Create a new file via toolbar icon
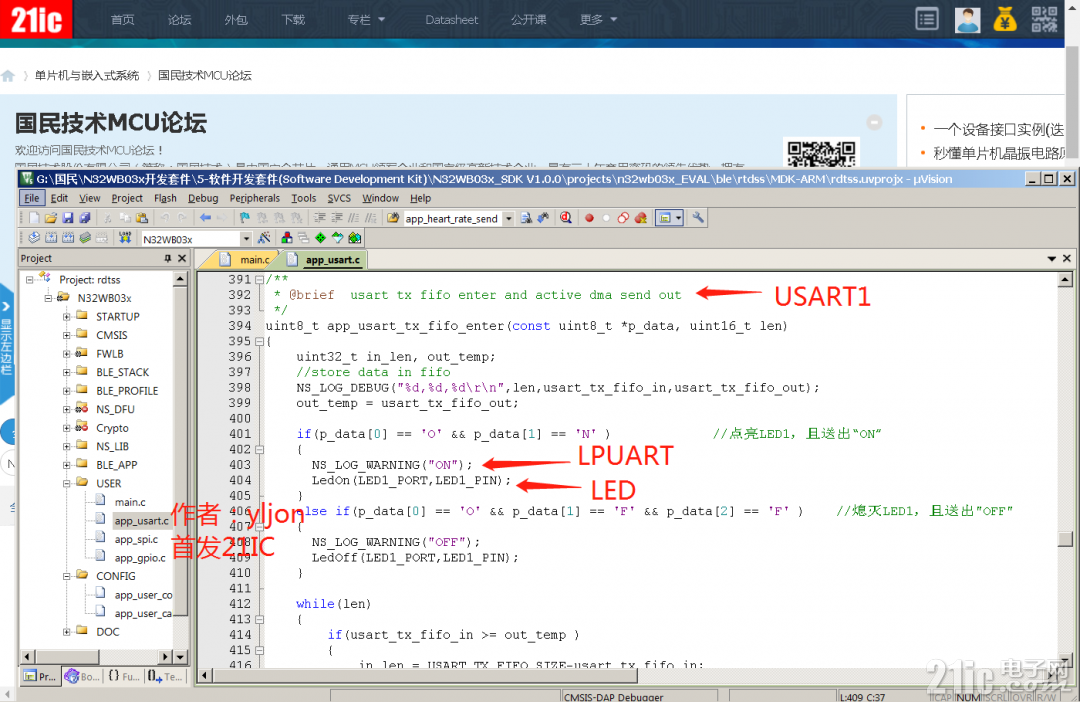Image resolution: width=1080 pixels, height=702 pixels. [x=34, y=218]
